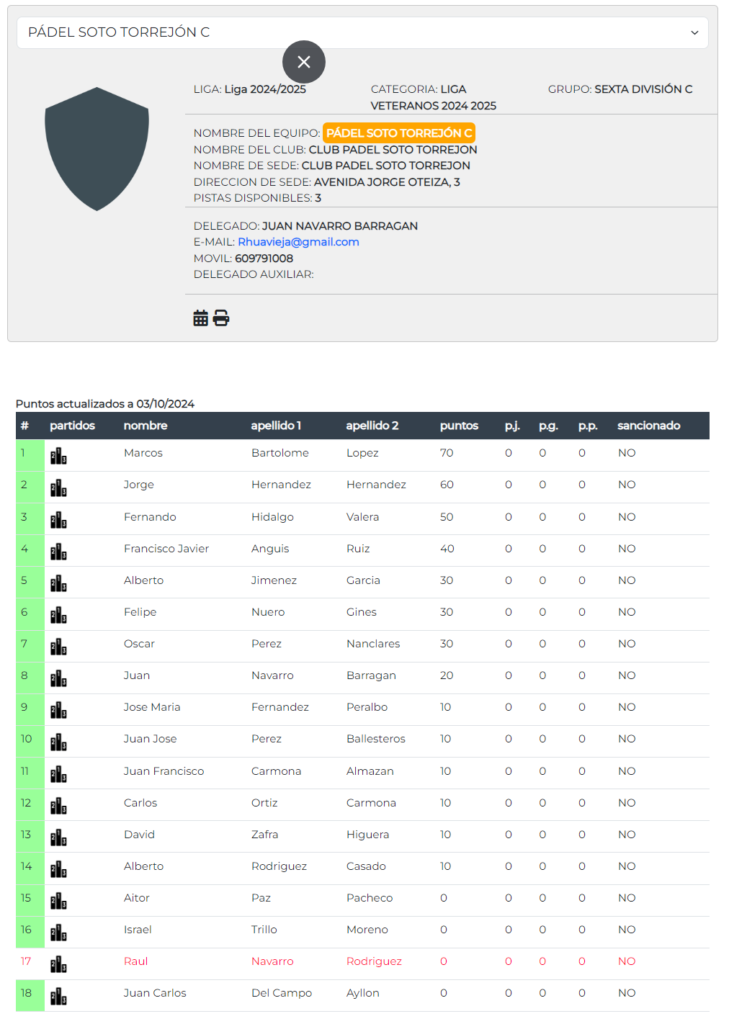Open match stats icon for Marcos Bartolome
Viewport: 729px width, 1024px height.
coord(59,456)
